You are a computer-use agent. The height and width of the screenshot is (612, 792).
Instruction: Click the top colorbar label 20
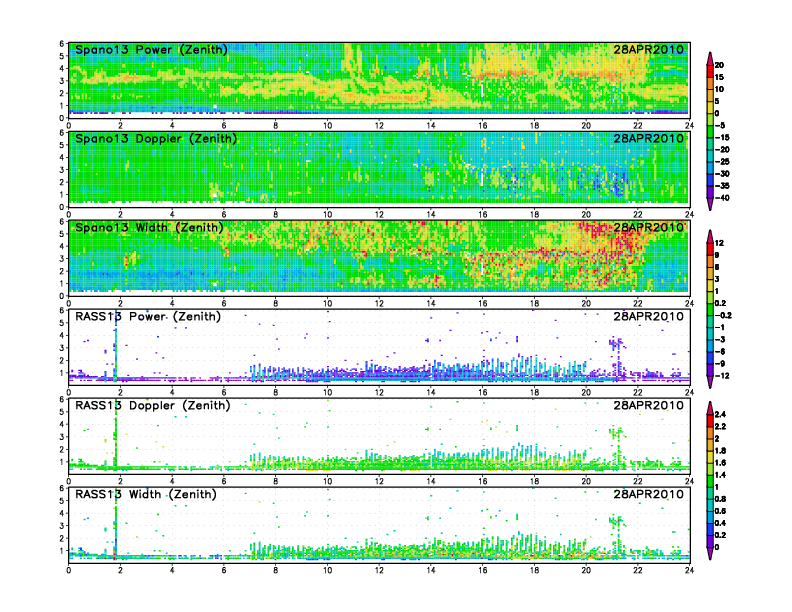[x=719, y=65]
